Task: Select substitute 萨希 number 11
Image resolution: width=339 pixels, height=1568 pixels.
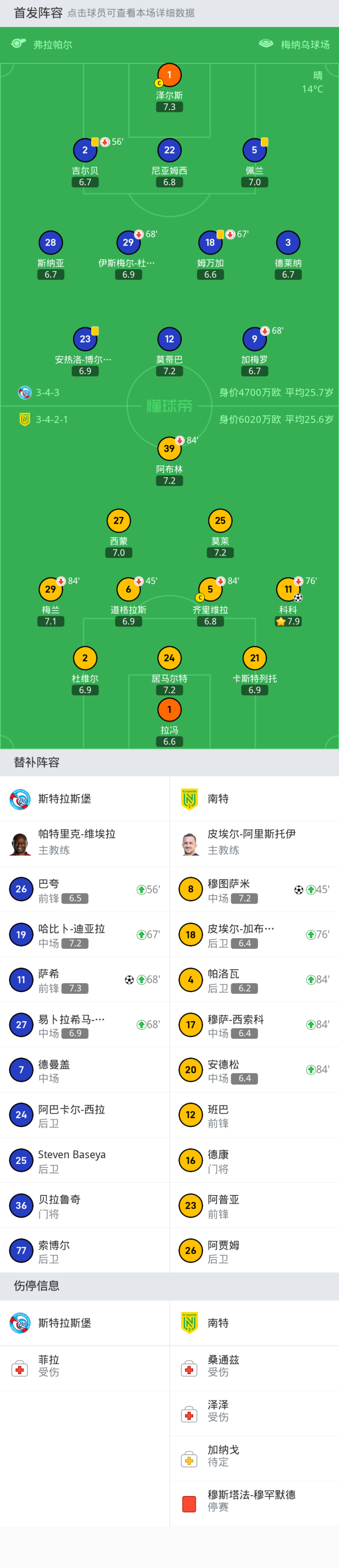Action: pyautogui.click(x=84, y=979)
